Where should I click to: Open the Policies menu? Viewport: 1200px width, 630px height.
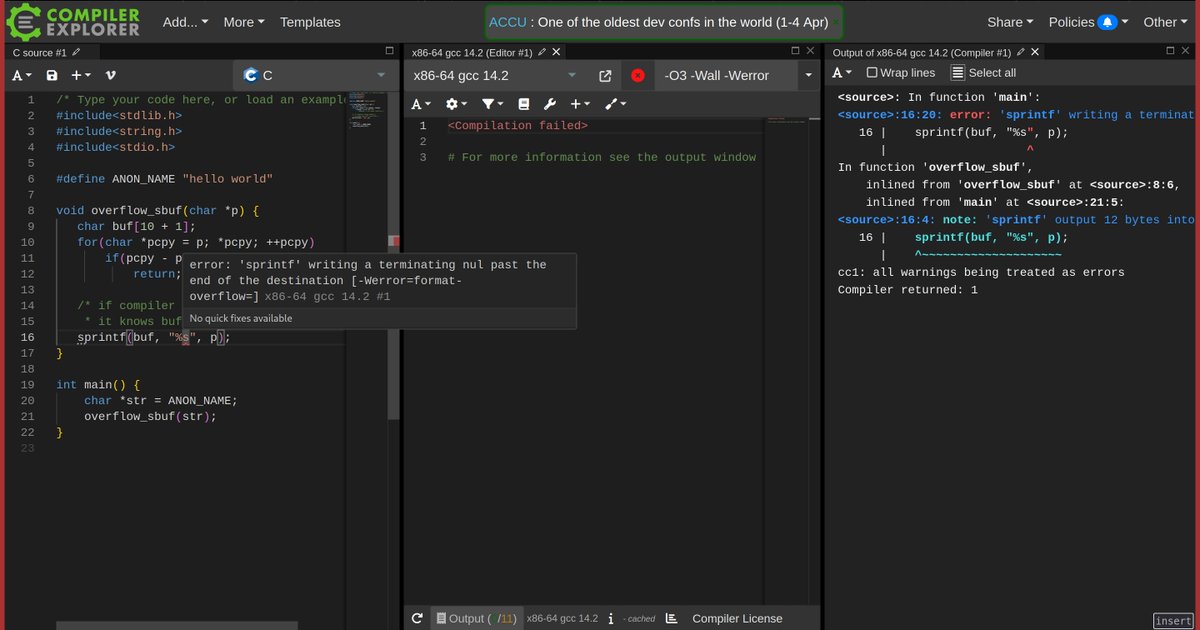[1088, 22]
